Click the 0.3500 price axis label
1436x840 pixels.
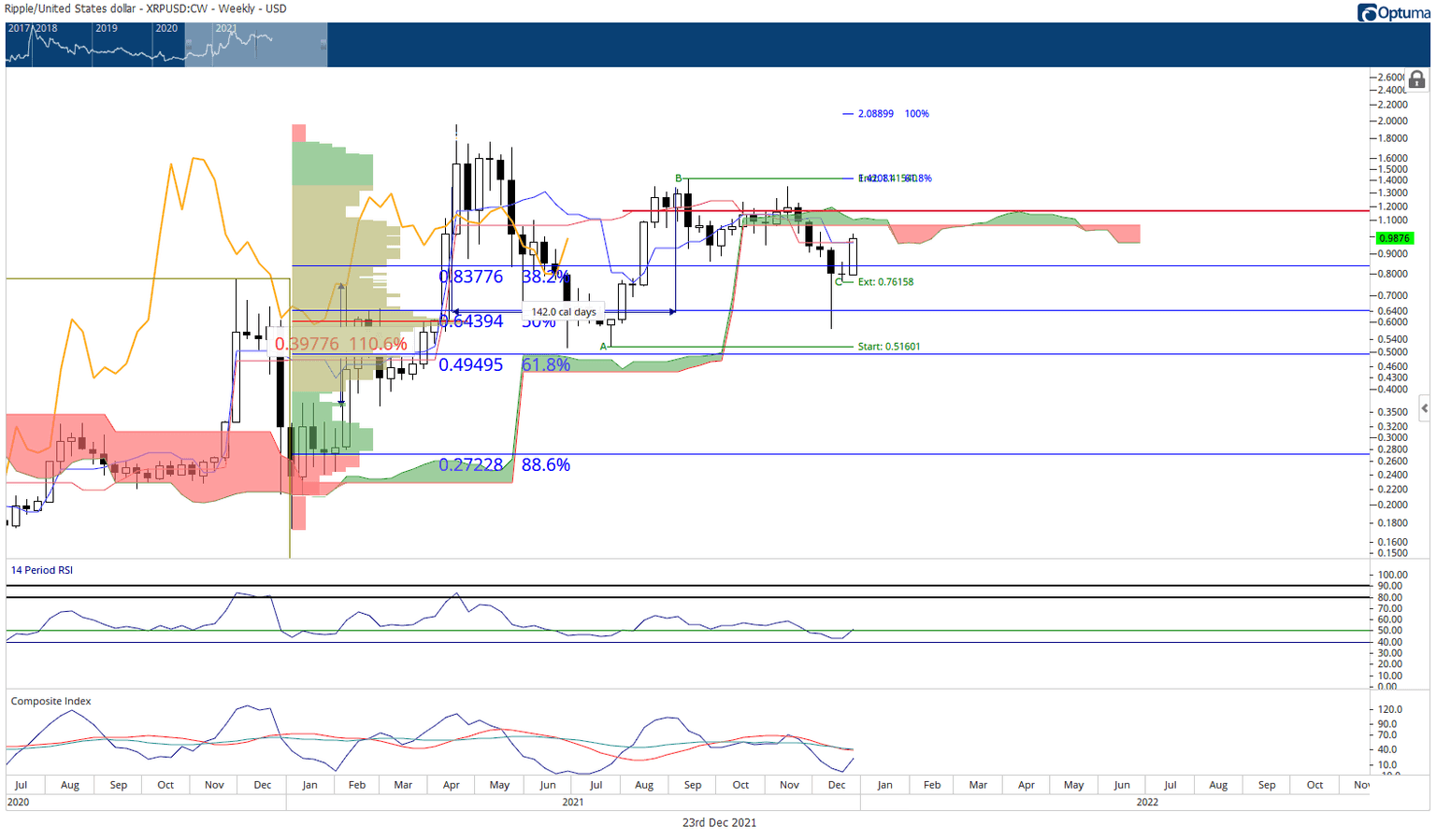(x=1393, y=412)
